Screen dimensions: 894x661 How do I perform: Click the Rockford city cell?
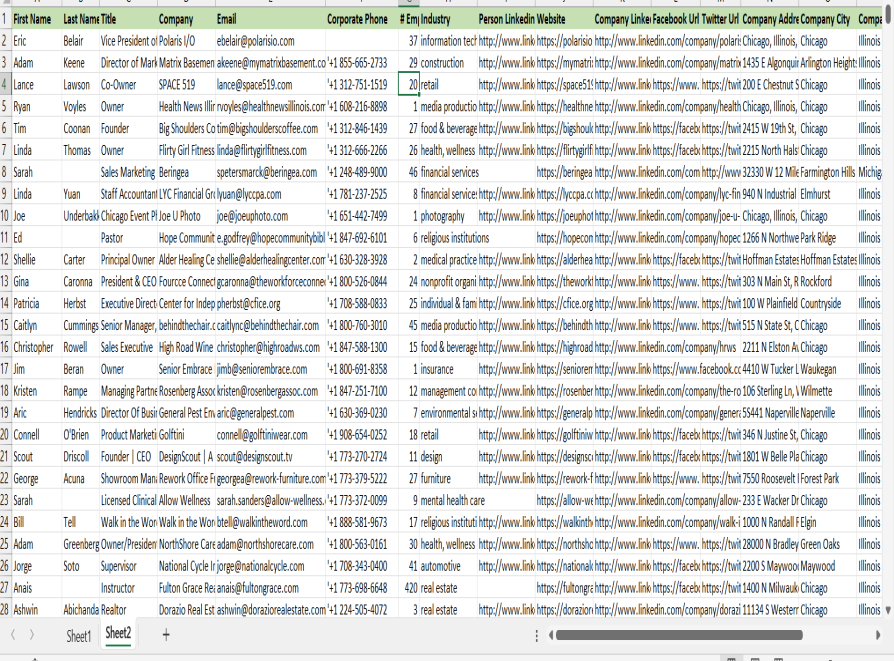click(828, 282)
